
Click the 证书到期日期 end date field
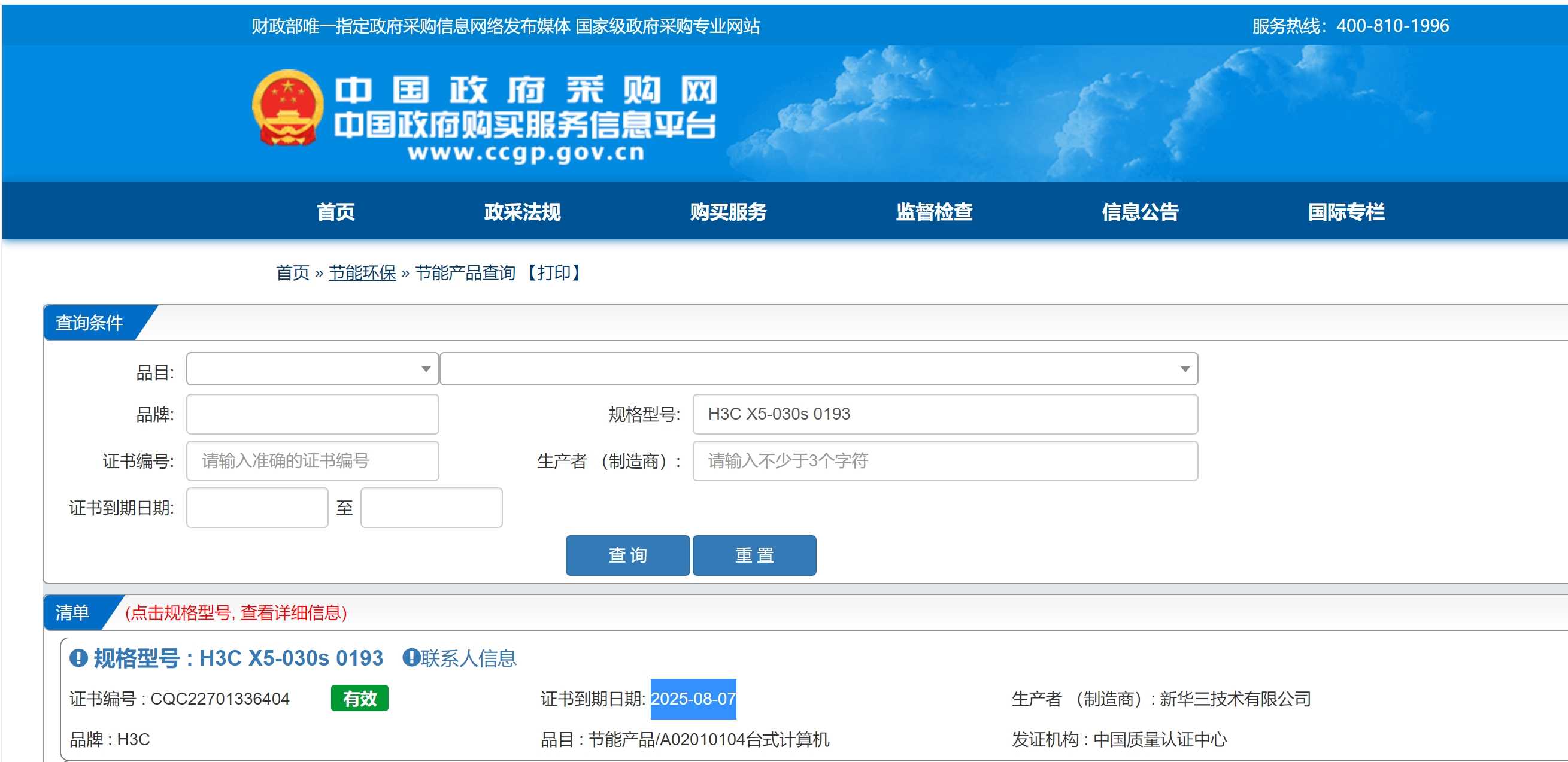pyautogui.click(x=431, y=508)
